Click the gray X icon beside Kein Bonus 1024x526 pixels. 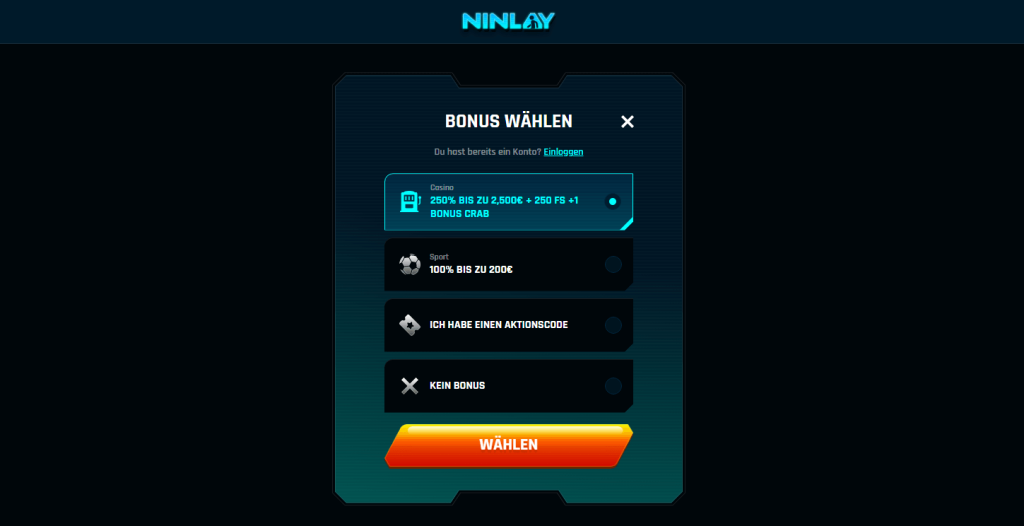coord(409,386)
